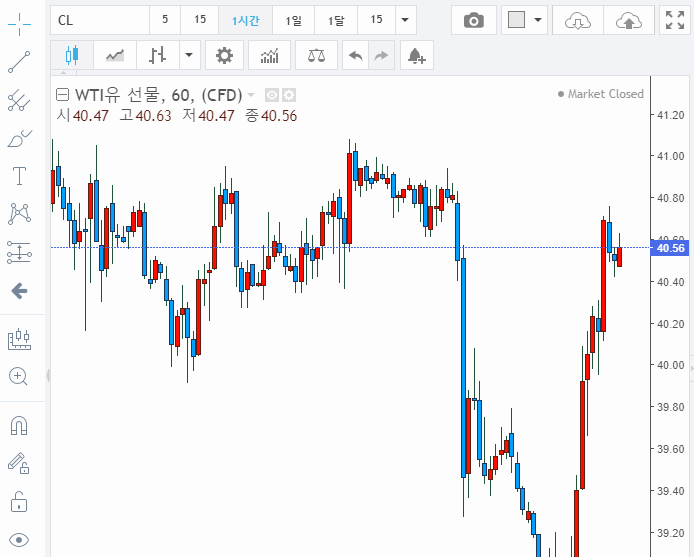Viewport: 694px width, 557px height.
Task: Switch to bar chart style
Action: (x=158, y=55)
